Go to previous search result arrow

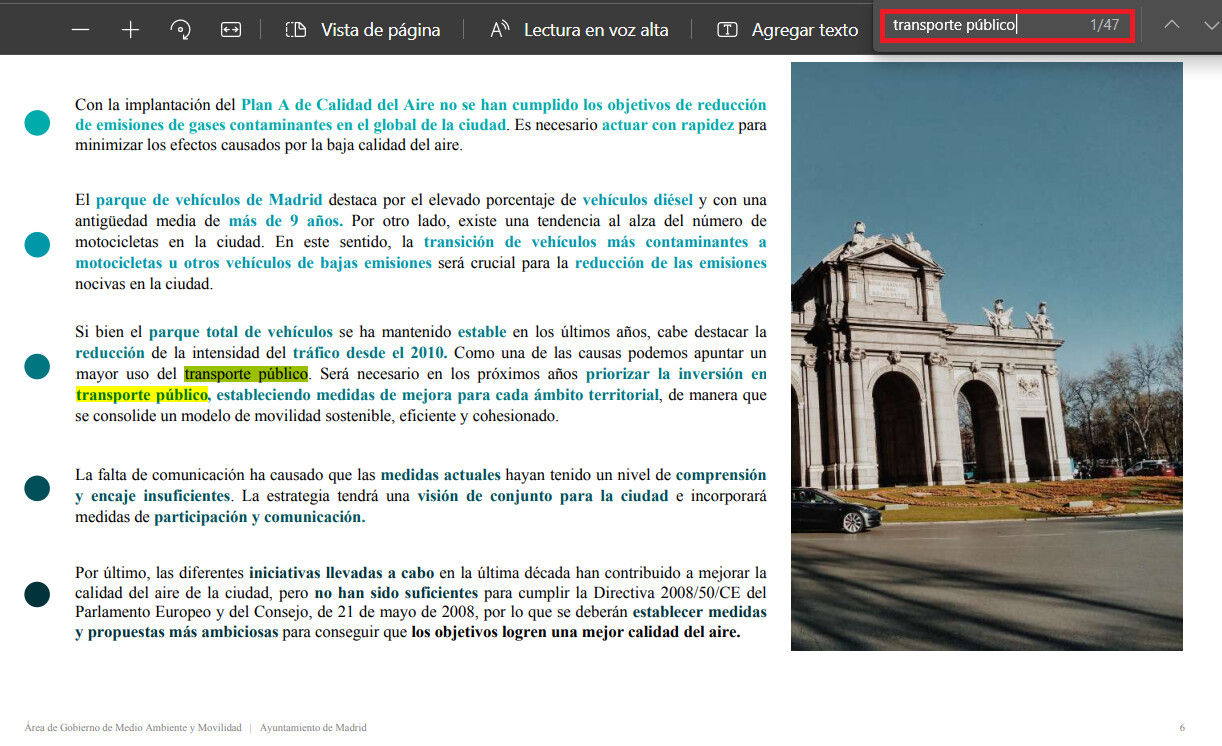click(1172, 25)
